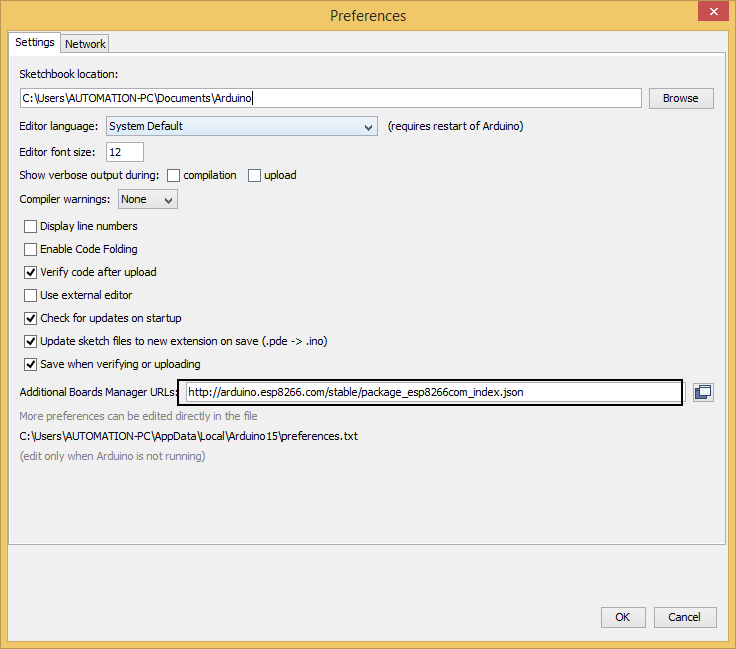736x649 pixels.
Task: Uncheck Verify code after upload
Action: (31, 272)
